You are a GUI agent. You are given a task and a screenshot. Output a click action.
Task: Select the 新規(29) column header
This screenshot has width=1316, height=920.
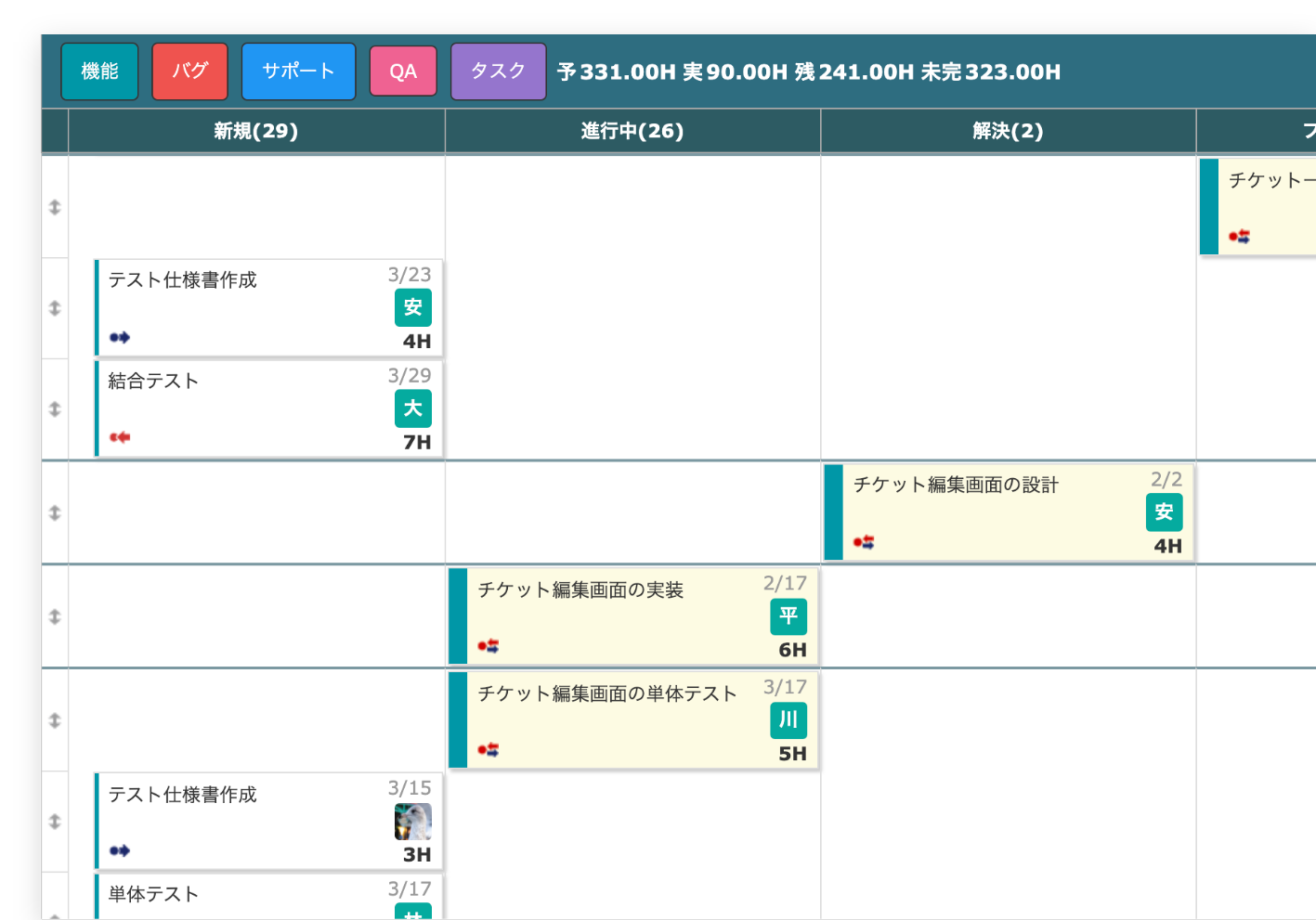point(256,131)
